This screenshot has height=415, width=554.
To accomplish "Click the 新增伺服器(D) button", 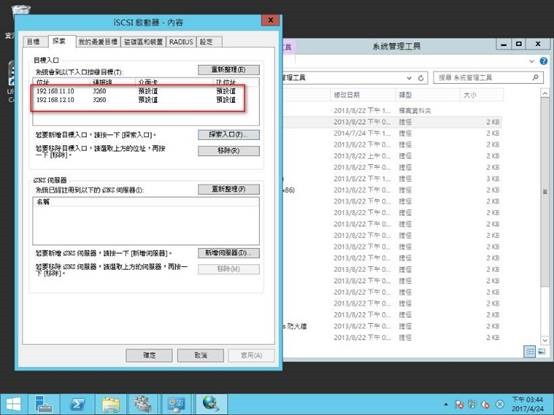I will click(229, 253).
